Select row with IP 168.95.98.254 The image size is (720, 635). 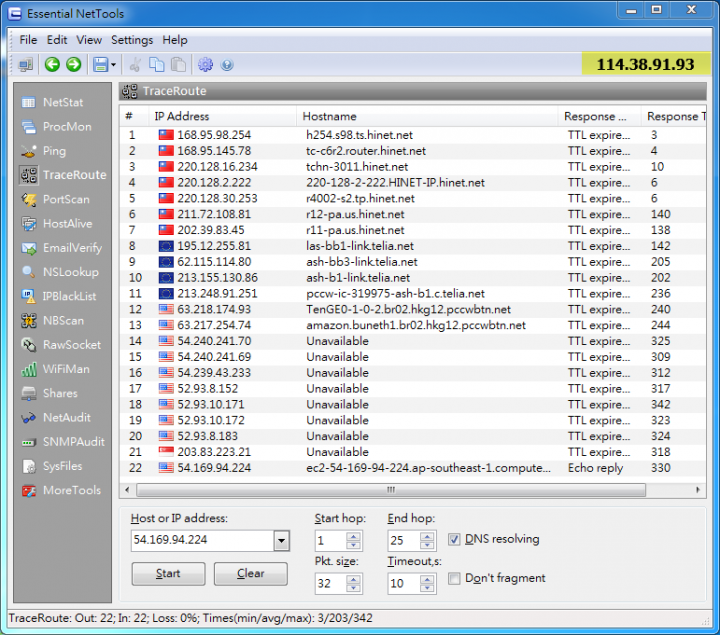pos(413,135)
